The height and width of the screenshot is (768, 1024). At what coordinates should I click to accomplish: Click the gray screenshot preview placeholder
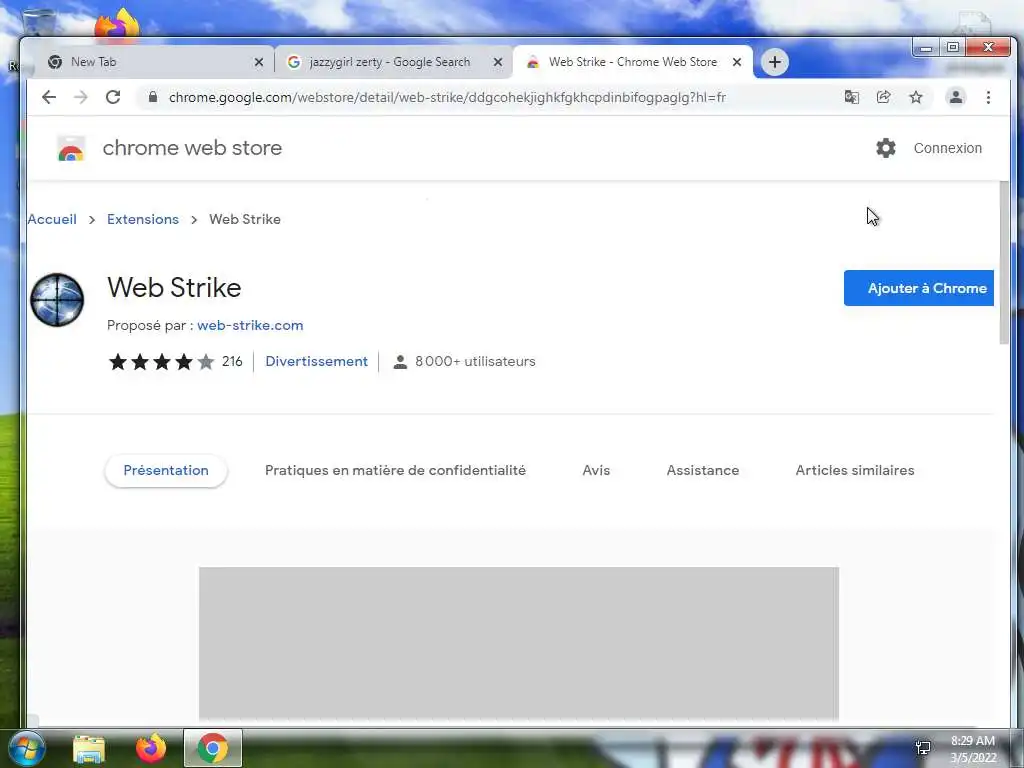click(x=519, y=643)
